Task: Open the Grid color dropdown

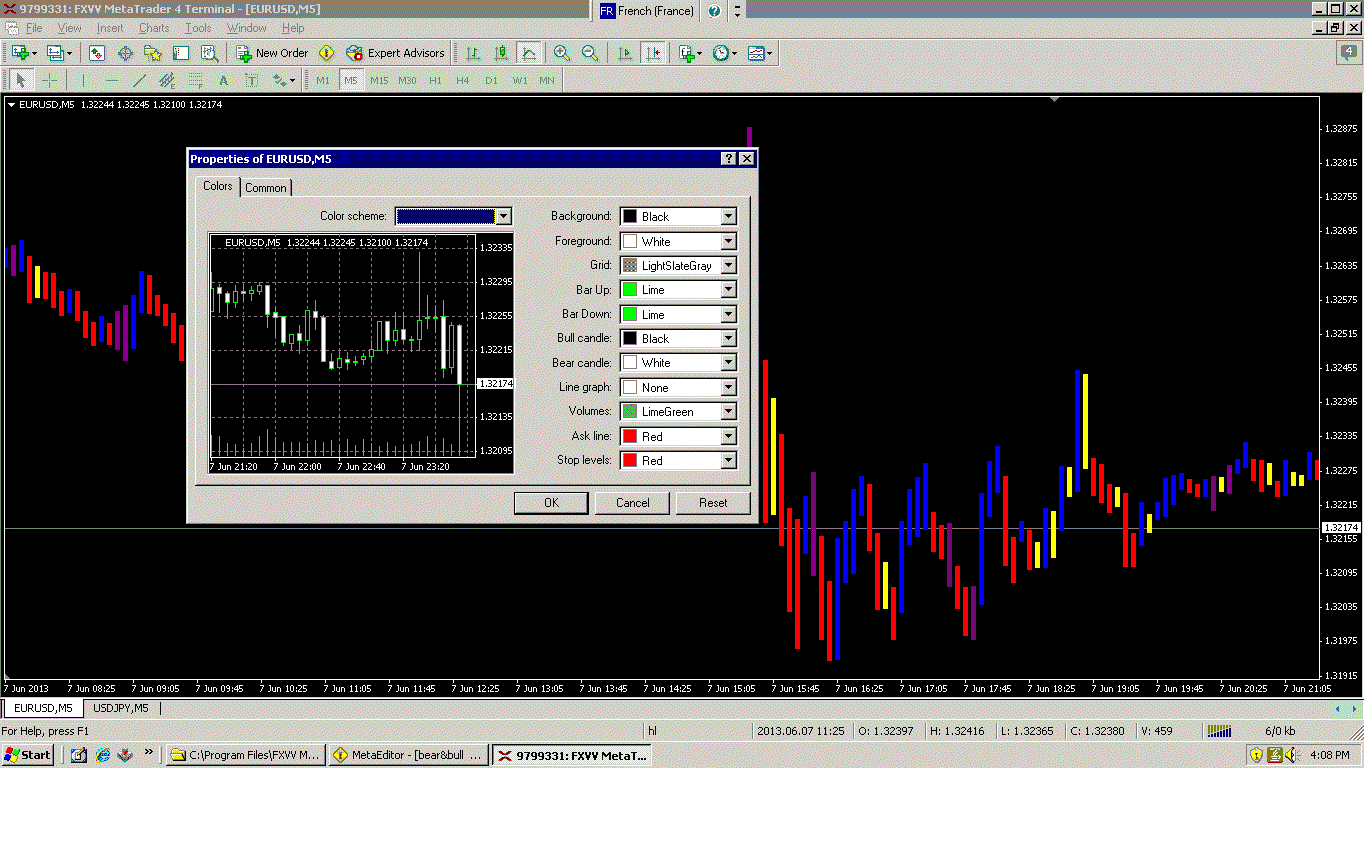Action: click(x=728, y=265)
